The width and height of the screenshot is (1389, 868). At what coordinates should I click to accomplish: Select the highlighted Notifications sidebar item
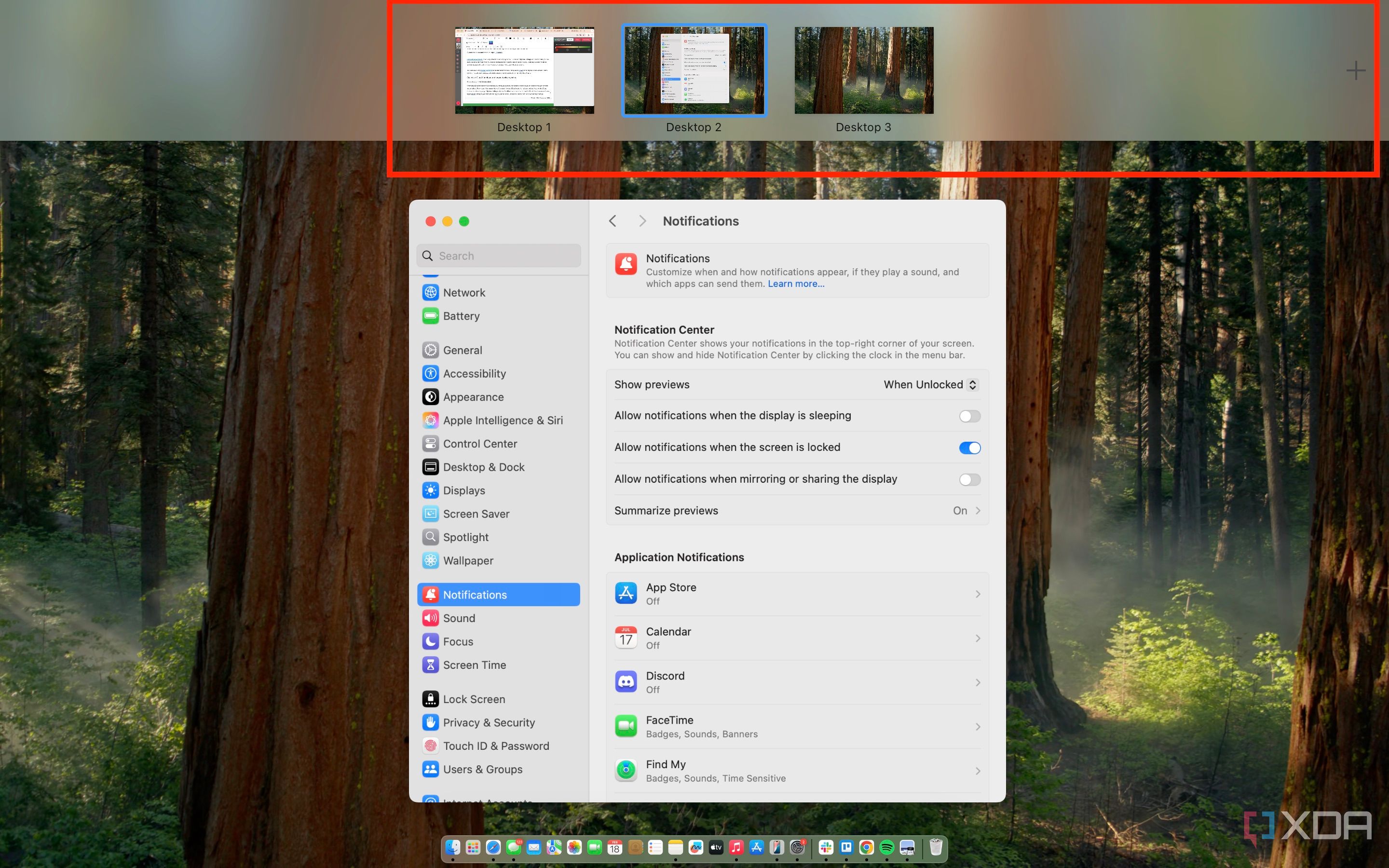498,594
